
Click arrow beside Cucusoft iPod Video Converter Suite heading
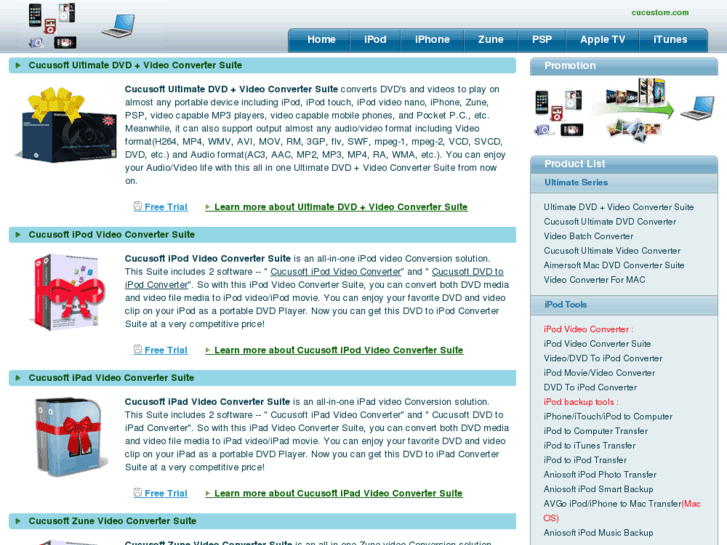pyautogui.click(x=18, y=235)
